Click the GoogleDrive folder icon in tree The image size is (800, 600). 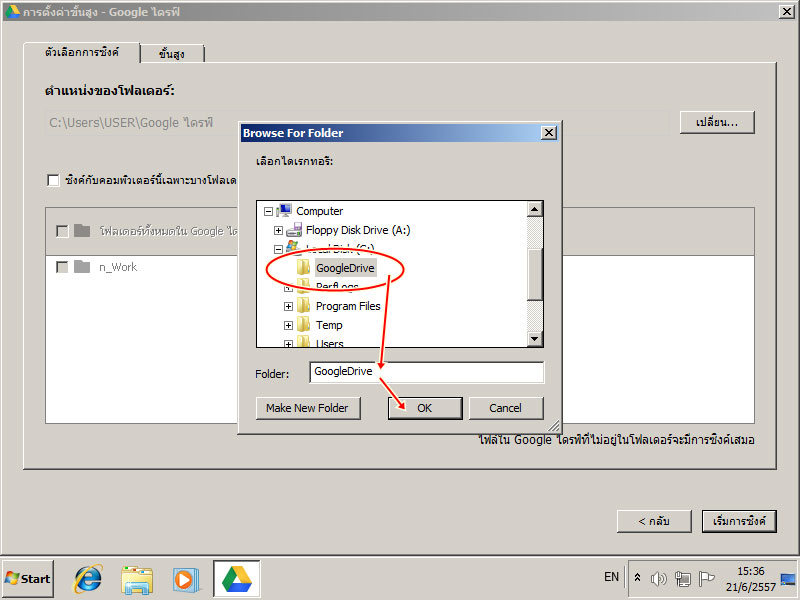click(304, 268)
